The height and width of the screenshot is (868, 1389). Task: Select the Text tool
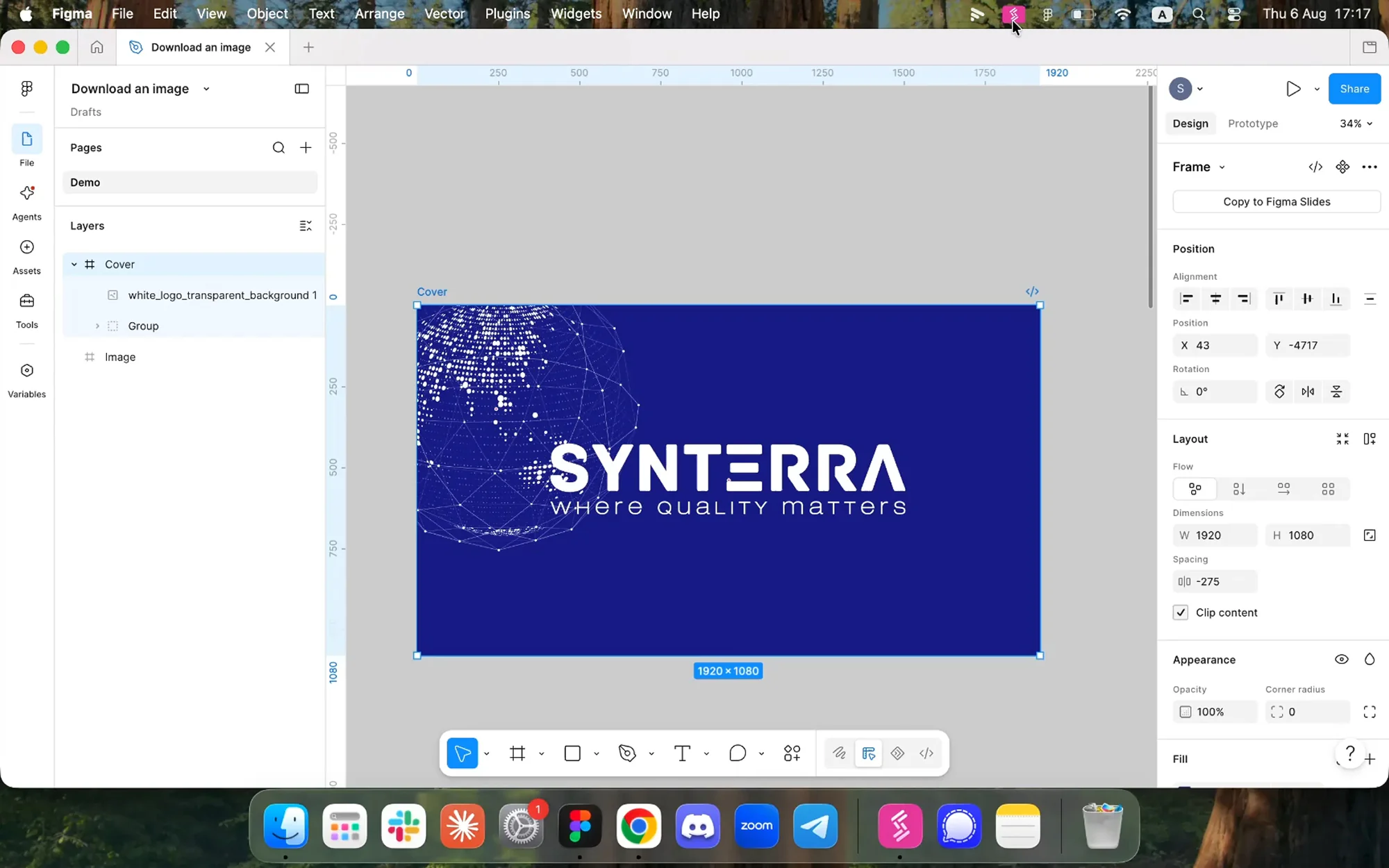pyautogui.click(x=682, y=753)
